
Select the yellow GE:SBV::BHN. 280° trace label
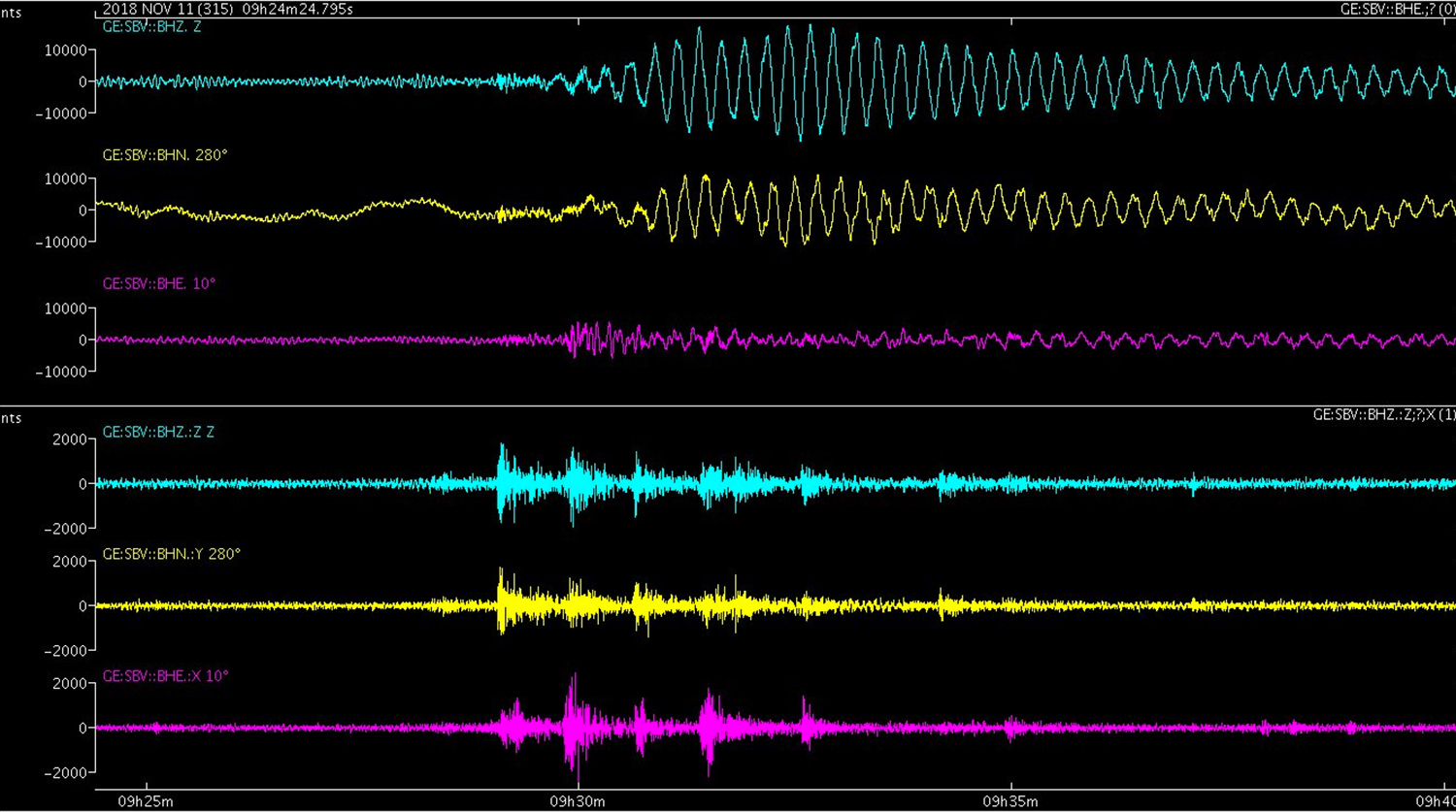pos(165,154)
